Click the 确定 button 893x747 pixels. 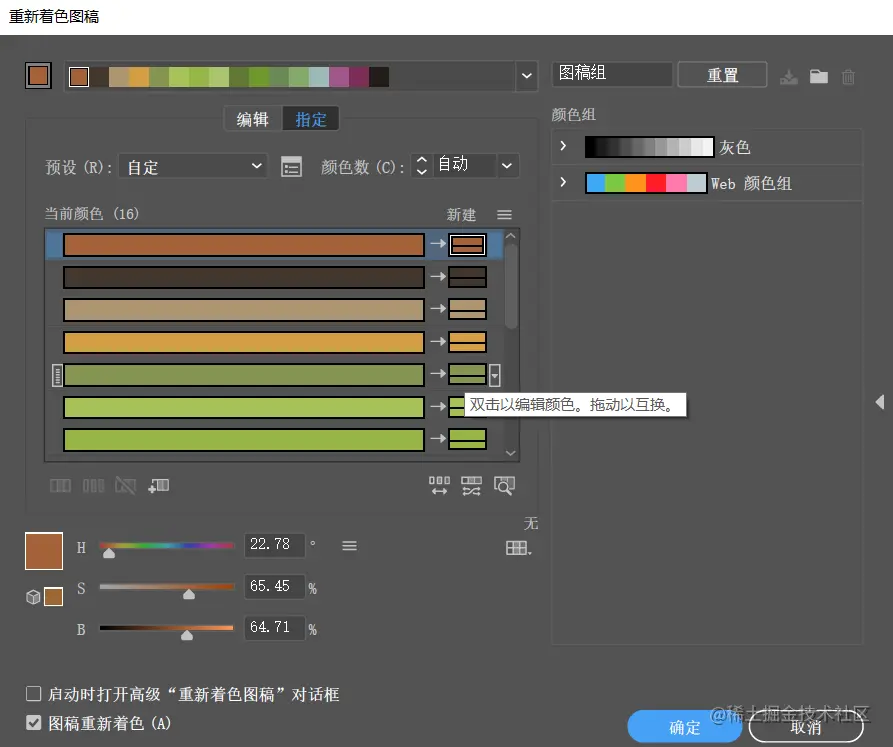[x=685, y=727]
